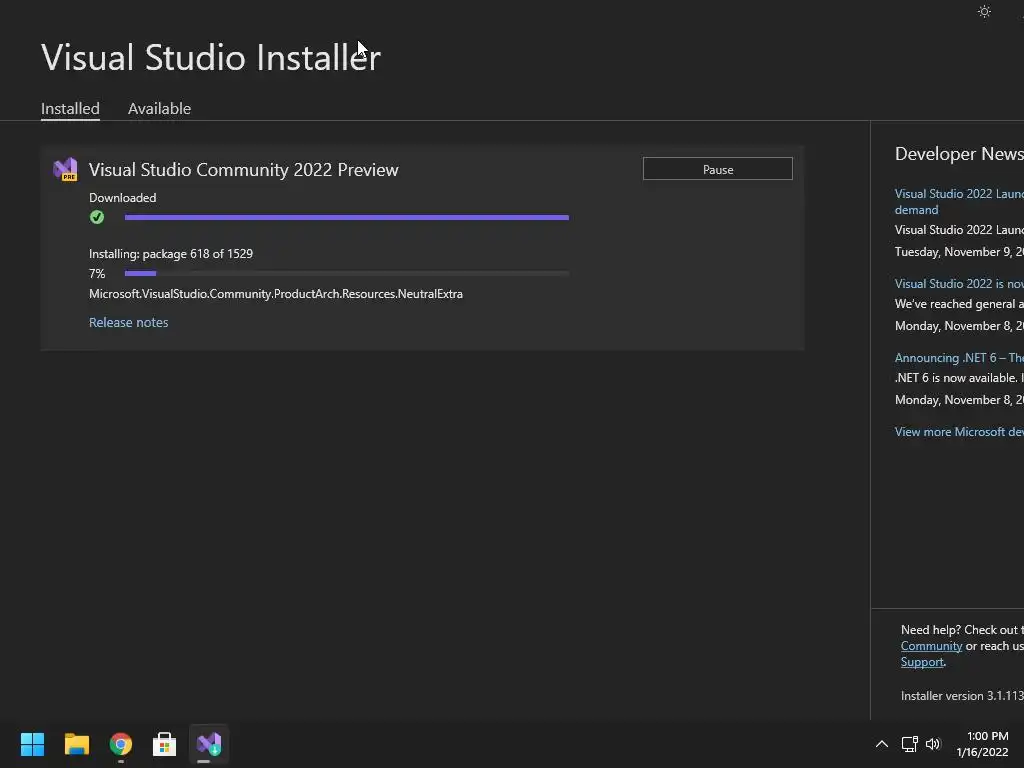Screen dimensions: 1024x768
Task: Open the Windows Start menu
Action: pos(32,744)
